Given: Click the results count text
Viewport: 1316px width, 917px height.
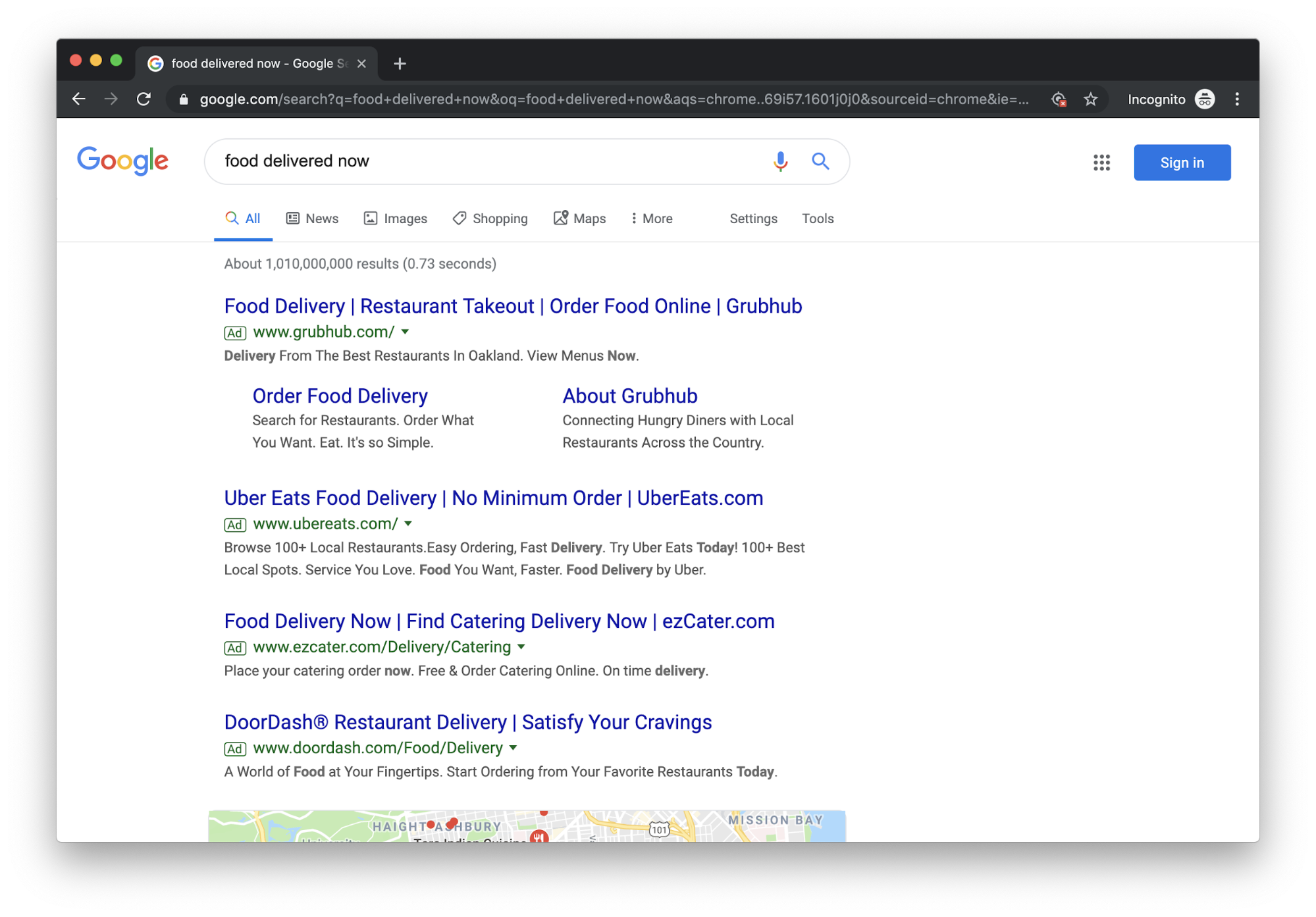Looking at the screenshot, I should [x=360, y=264].
